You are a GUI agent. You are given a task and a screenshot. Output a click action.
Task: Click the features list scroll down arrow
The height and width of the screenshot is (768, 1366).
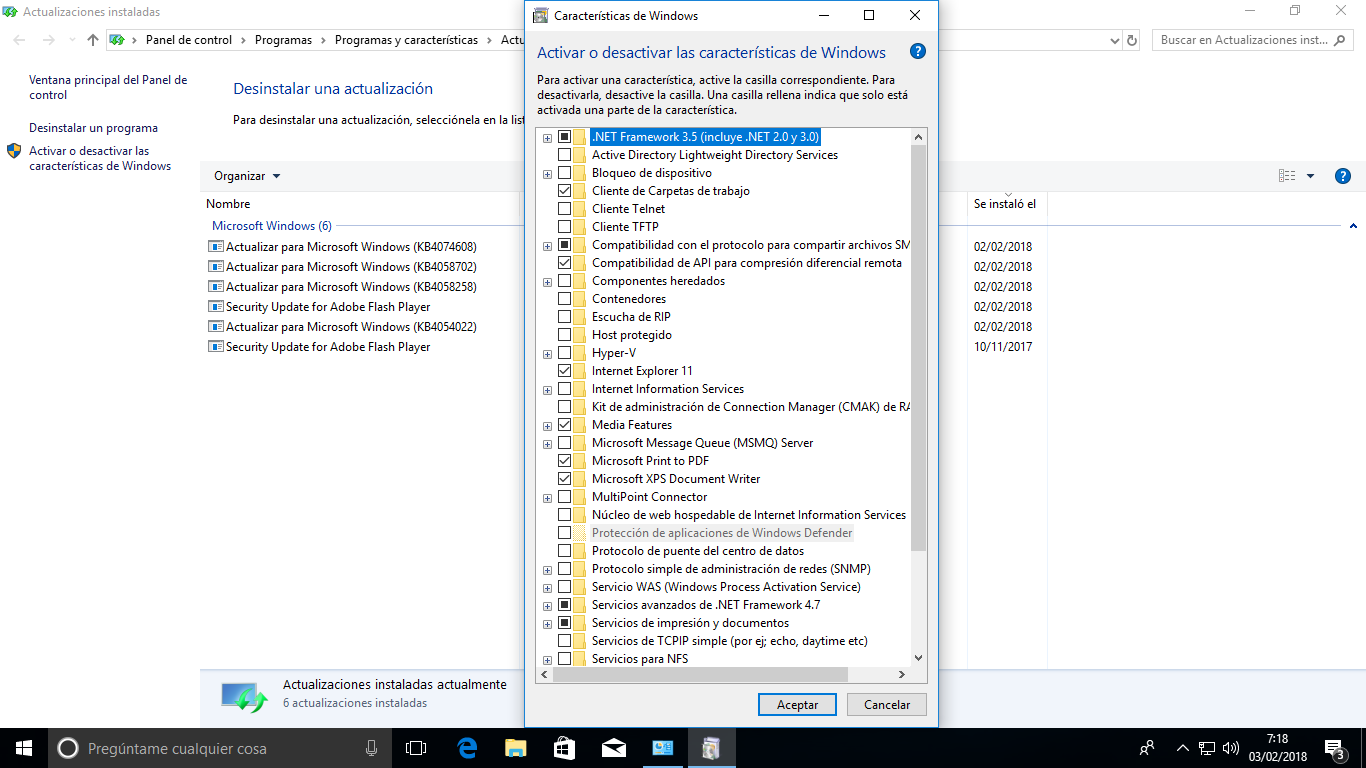click(919, 658)
